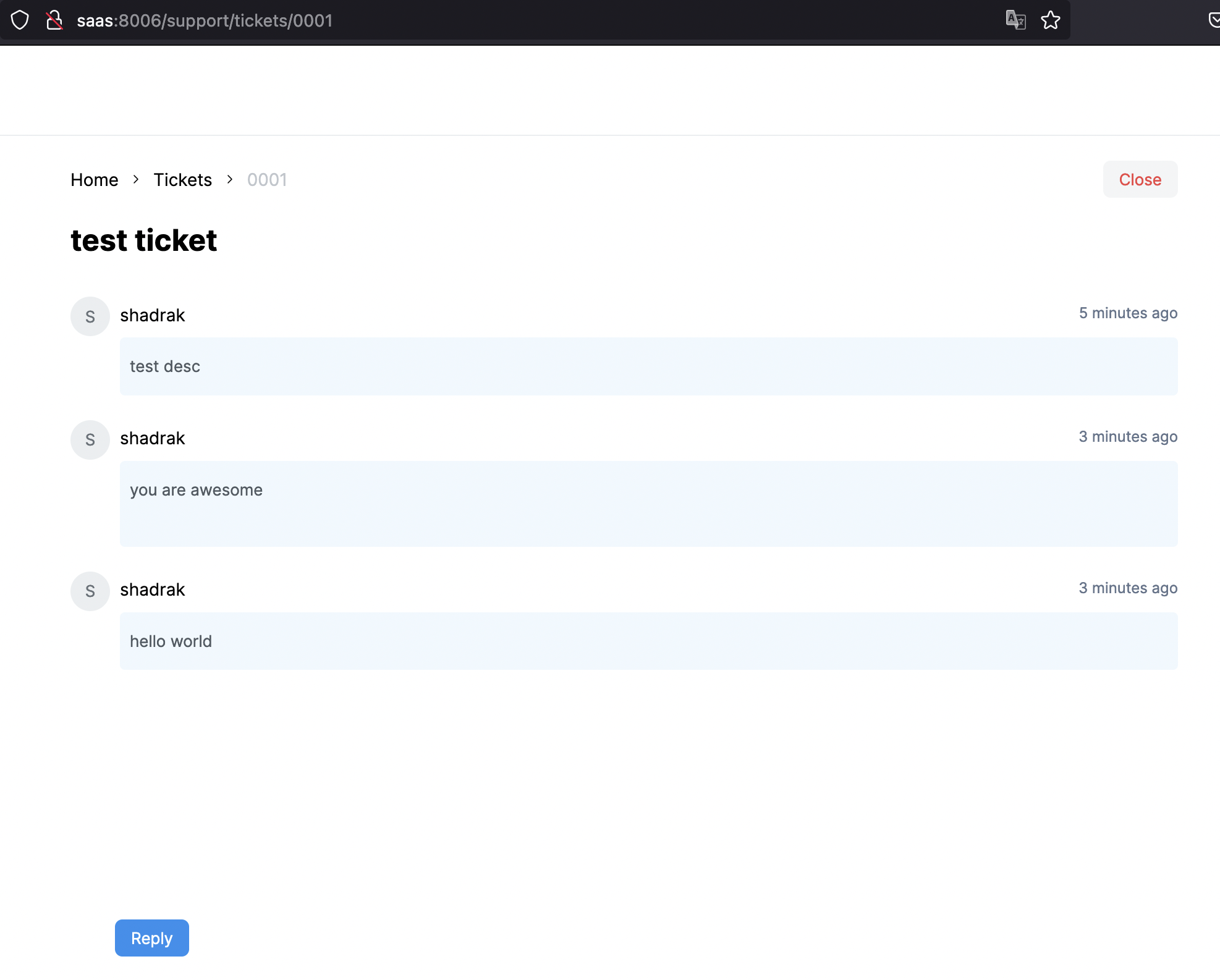Click the Reply button
The image size is (1220, 980).
(151, 937)
